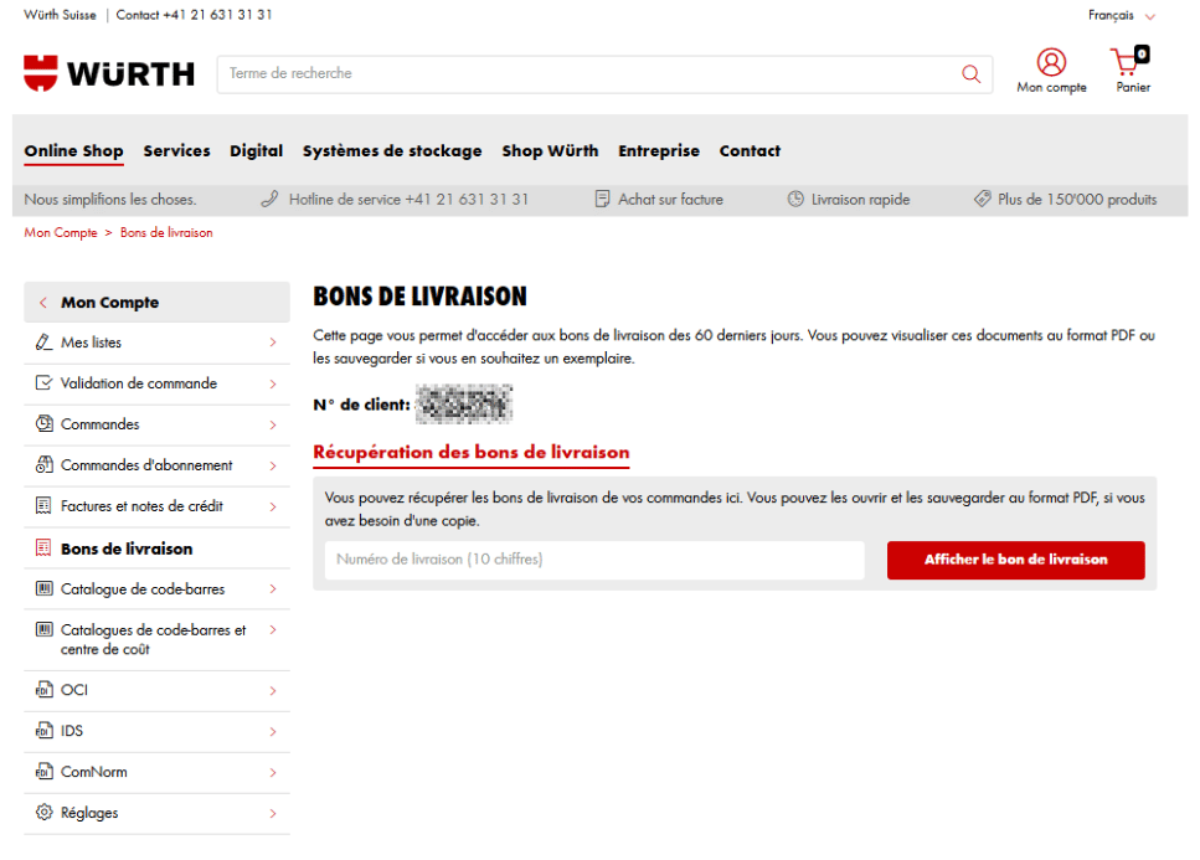Click the Hotline de service phone icon
Image resolution: width=1200 pixels, height=860 pixels.
tap(270, 199)
